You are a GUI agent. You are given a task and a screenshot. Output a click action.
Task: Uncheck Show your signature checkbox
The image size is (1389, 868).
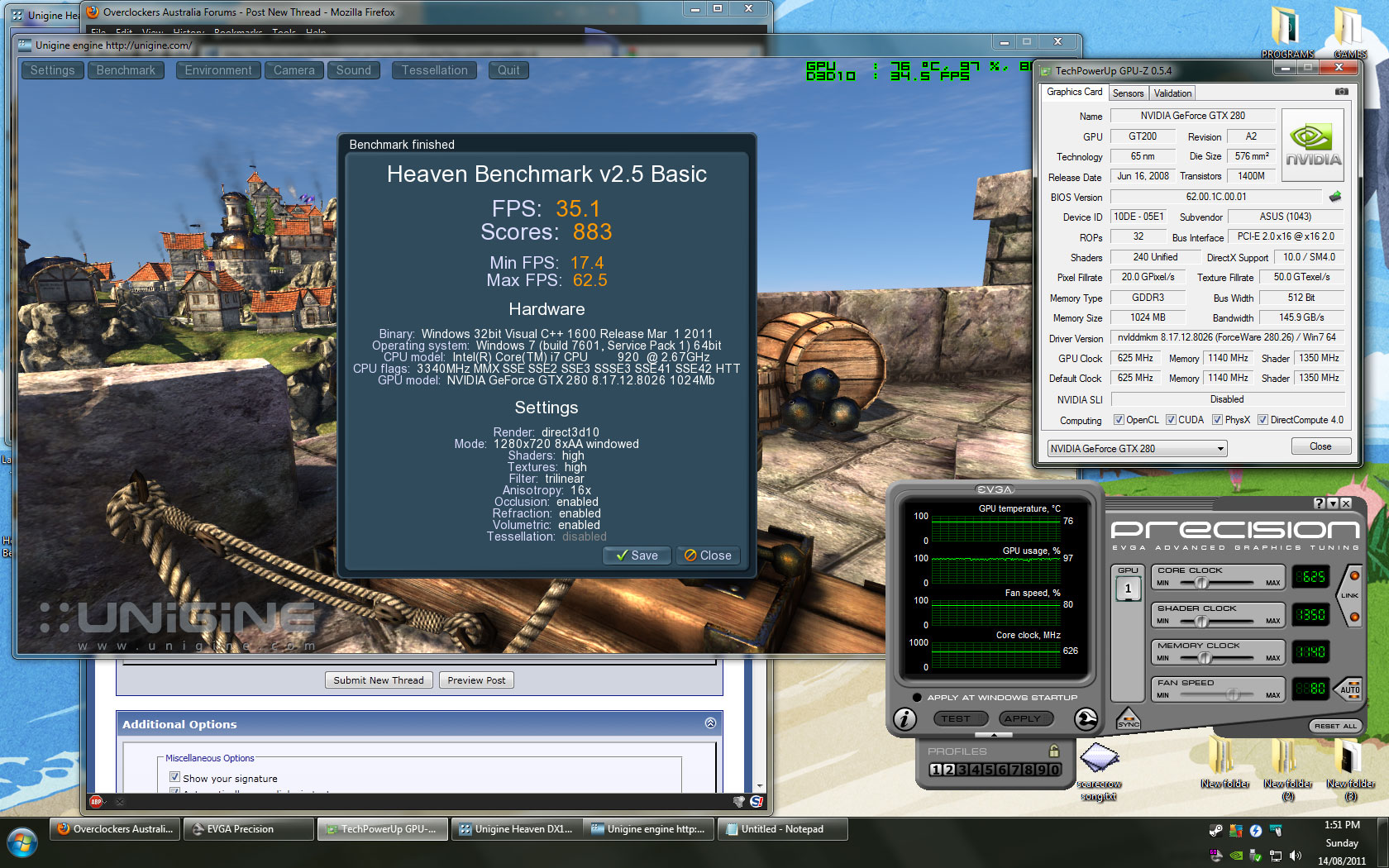tap(174, 777)
